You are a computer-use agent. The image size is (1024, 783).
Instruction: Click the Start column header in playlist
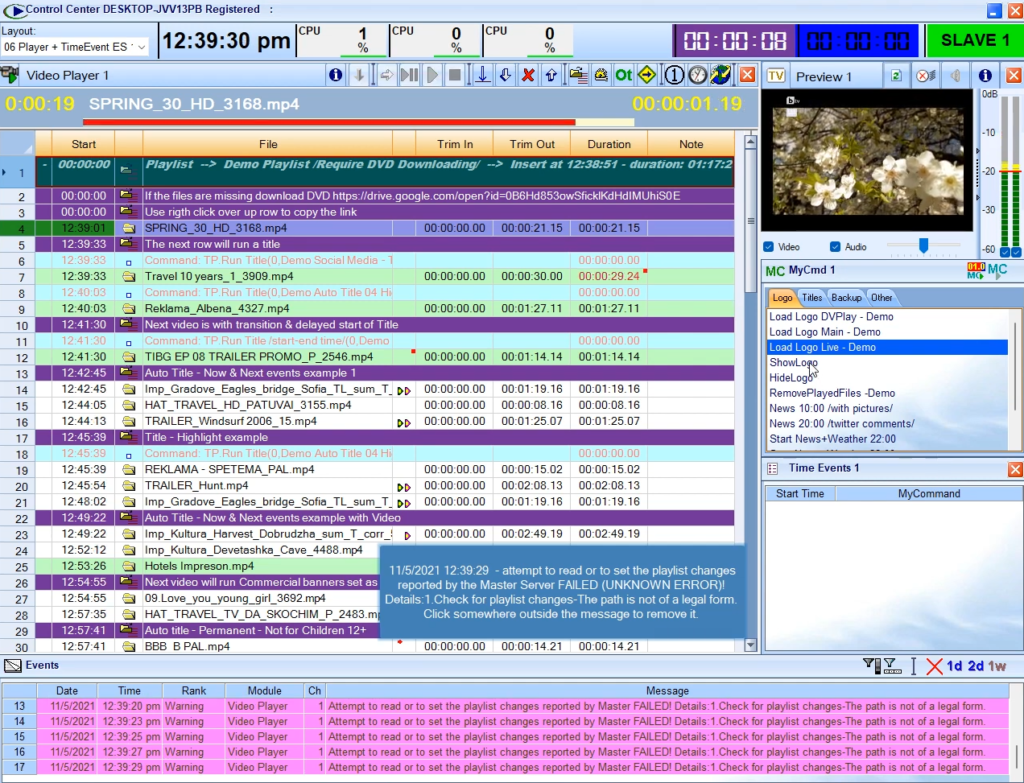[x=84, y=144]
